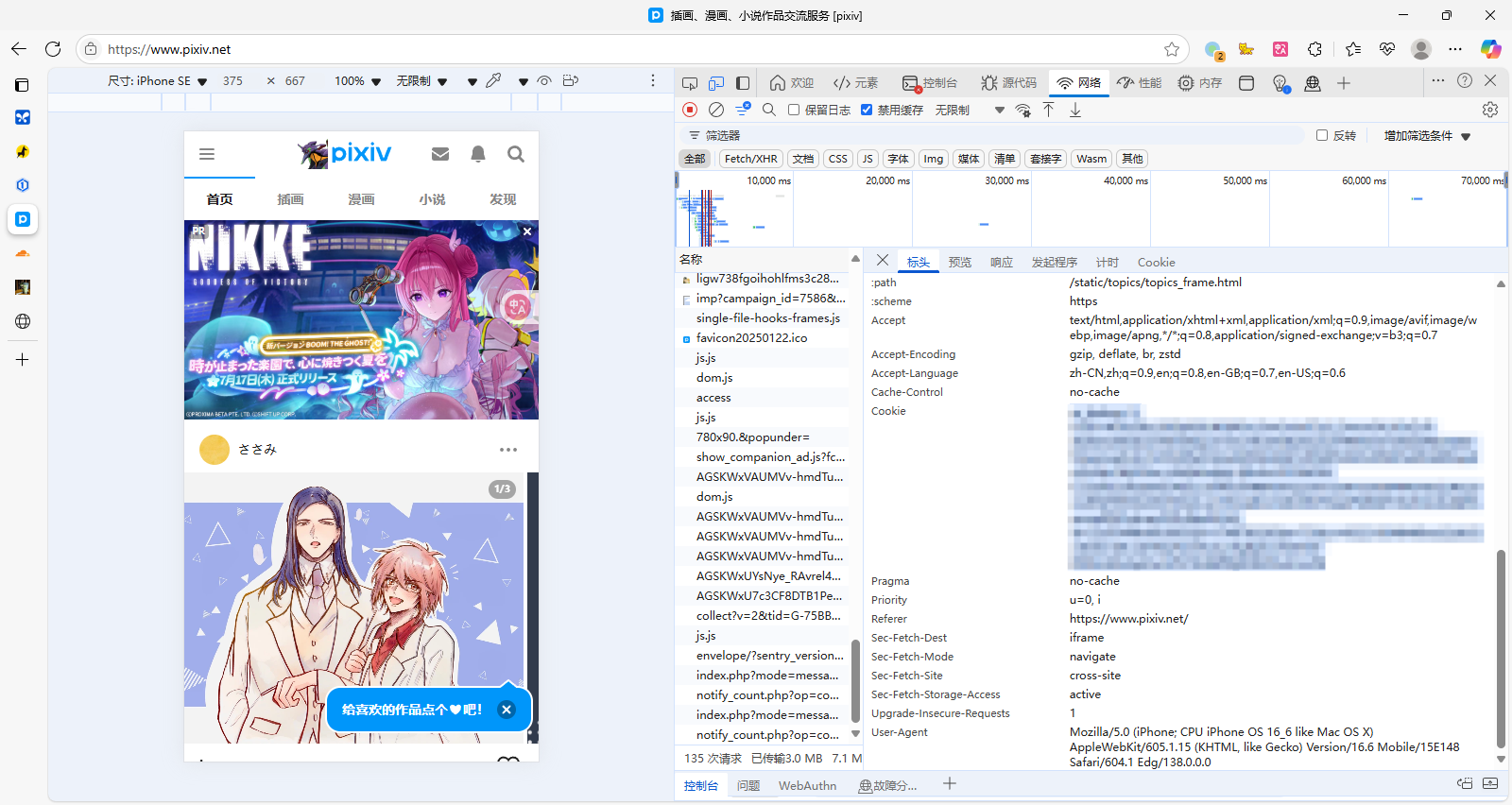The width and height of the screenshot is (1512, 805).
Task: Open the 响应 tab of request
Action: pyautogui.click(x=1002, y=263)
